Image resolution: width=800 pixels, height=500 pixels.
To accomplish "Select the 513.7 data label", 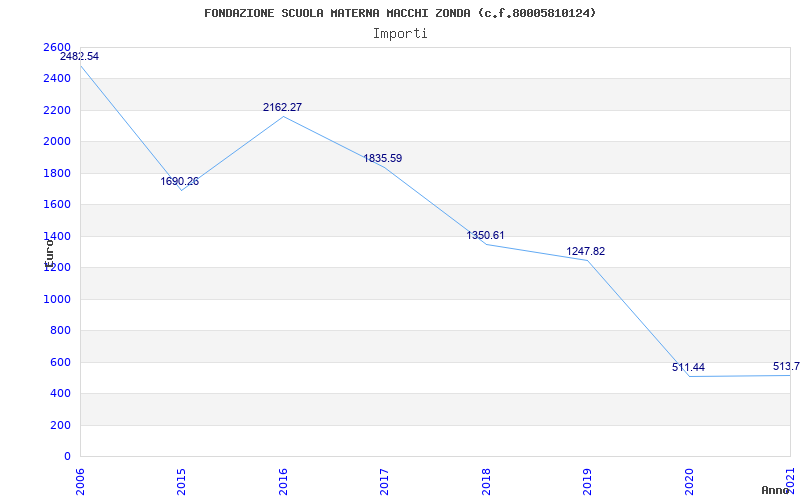I will click(786, 366).
